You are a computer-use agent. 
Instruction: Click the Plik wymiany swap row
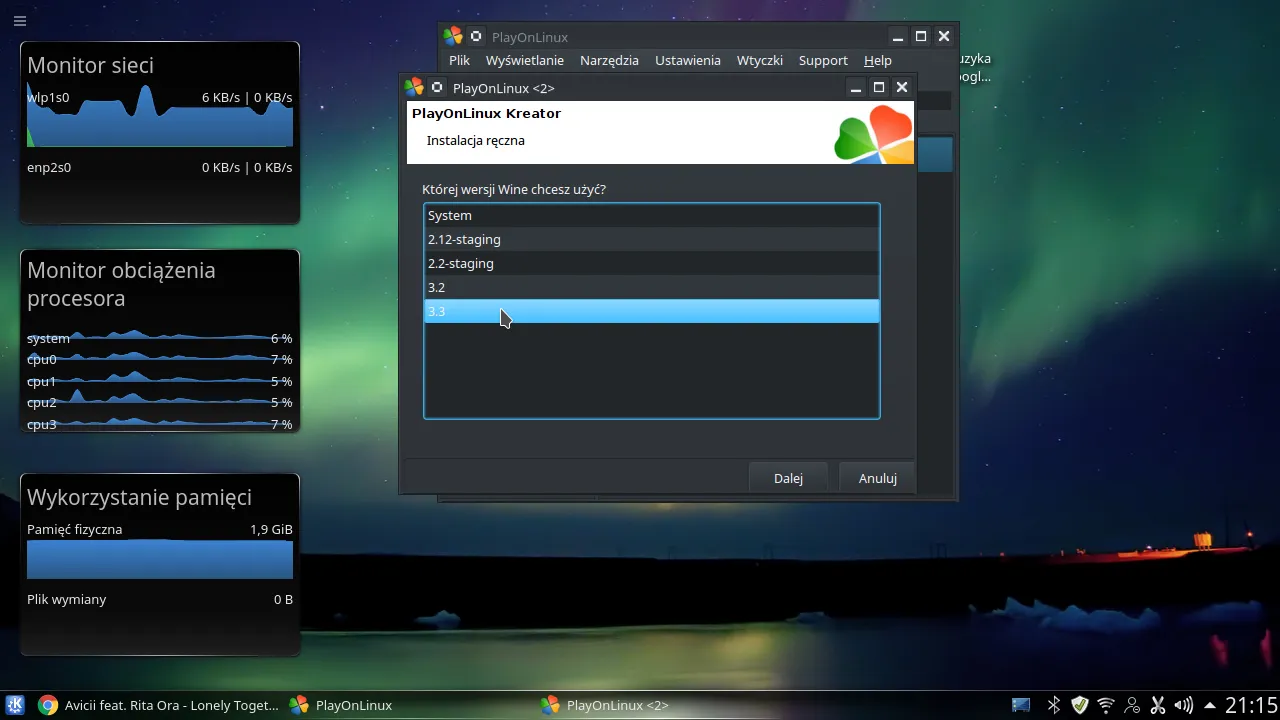(x=160, y=599)
